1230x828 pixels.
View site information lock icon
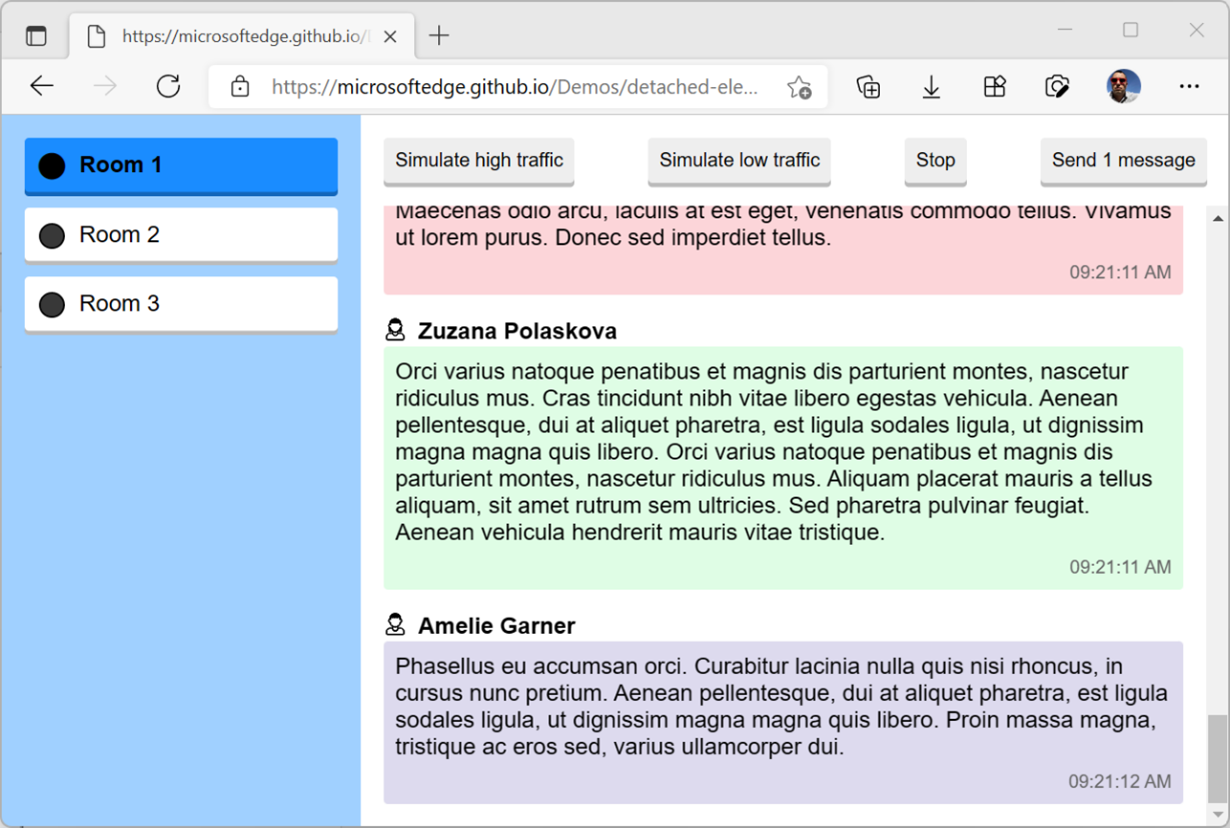point(240,87)
